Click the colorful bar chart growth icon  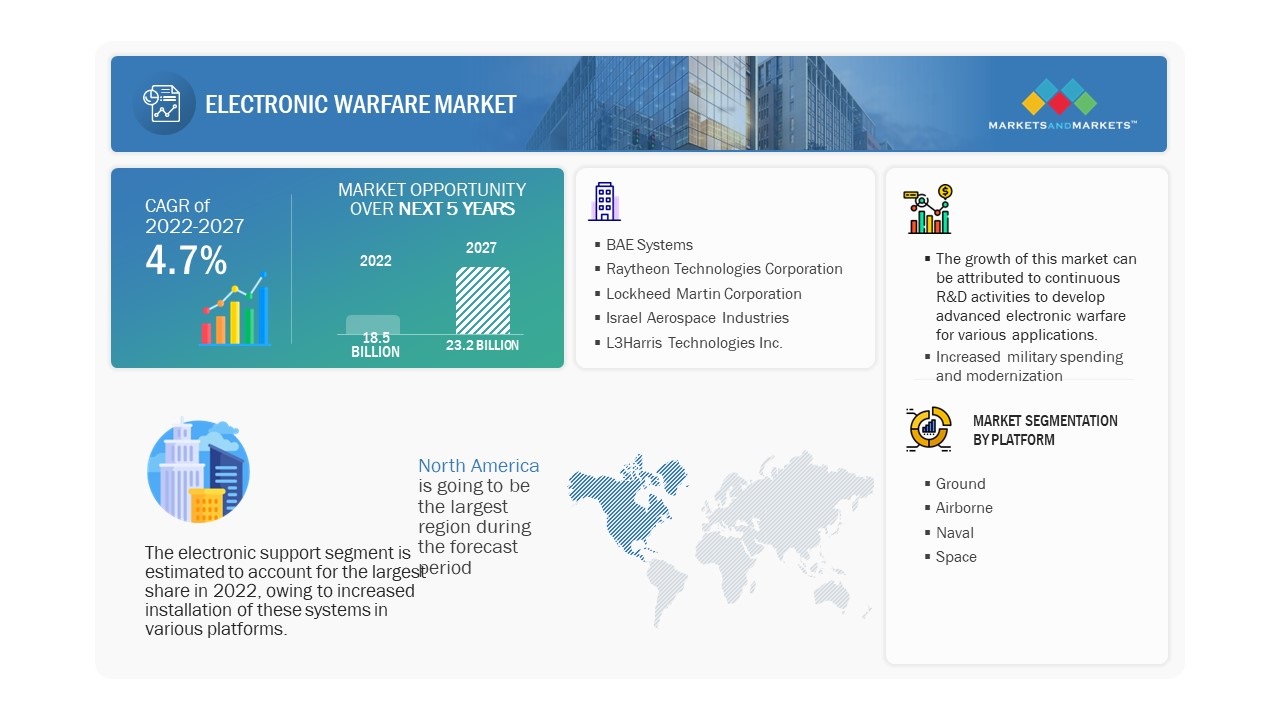[235, 309]
